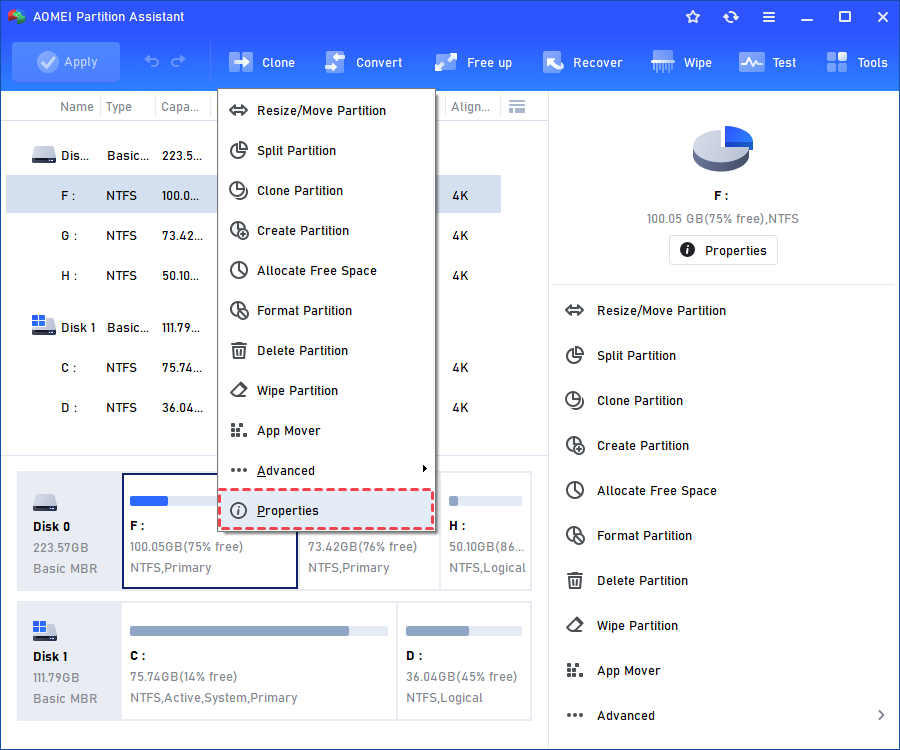The image size is (900, 750).
Task: Click the F: usage pie chart icon
Action: 722,148
